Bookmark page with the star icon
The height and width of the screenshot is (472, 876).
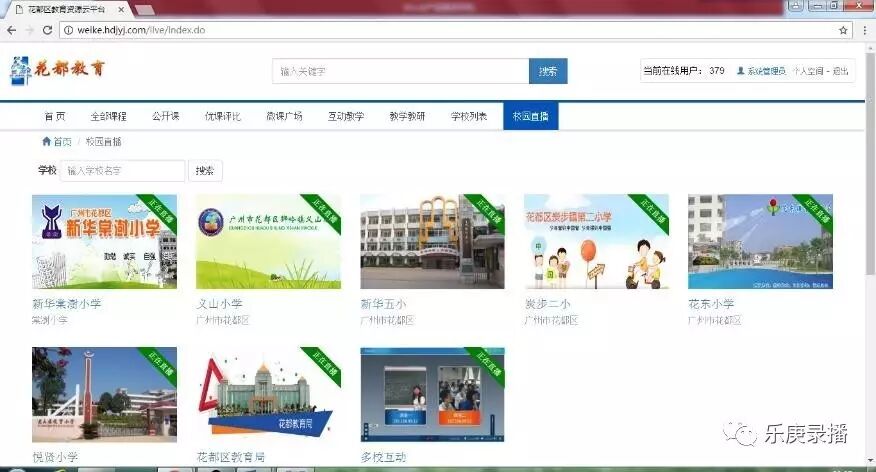(x=843, y=31)
